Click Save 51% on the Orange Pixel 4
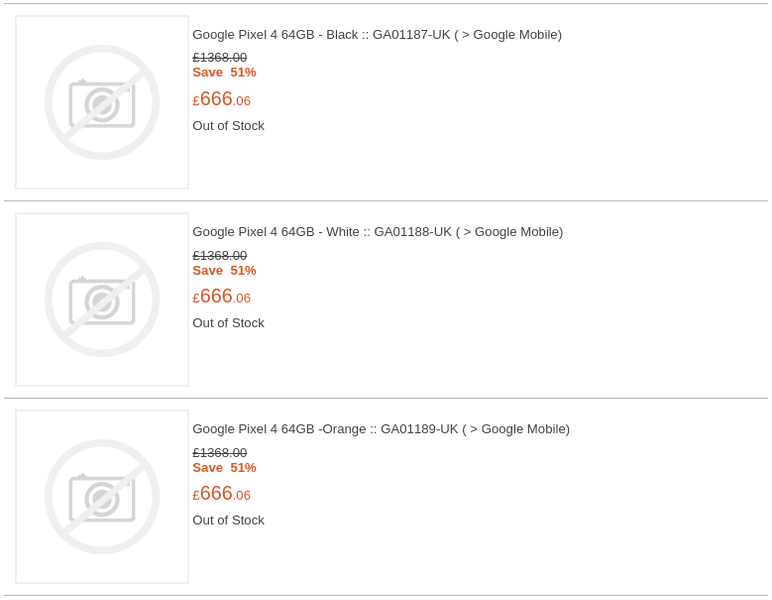The image size is (772, 600). click(224, 467)
